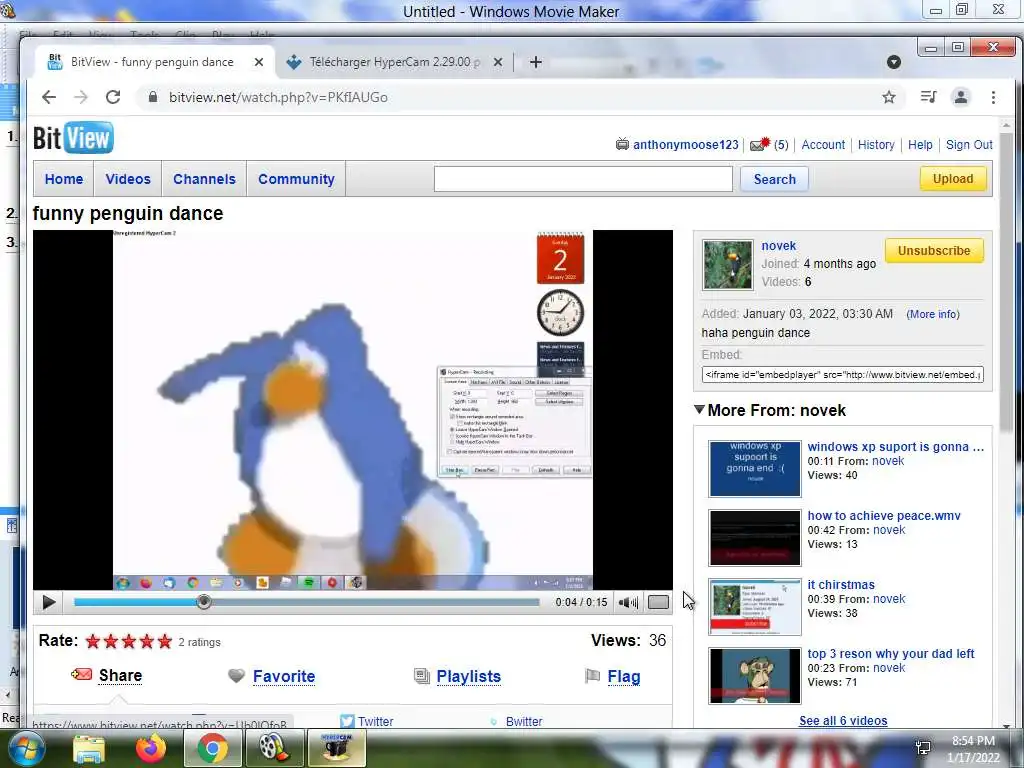Open the Account link
This screenshot has width=1024, height=768.
[x=823, y=144]
